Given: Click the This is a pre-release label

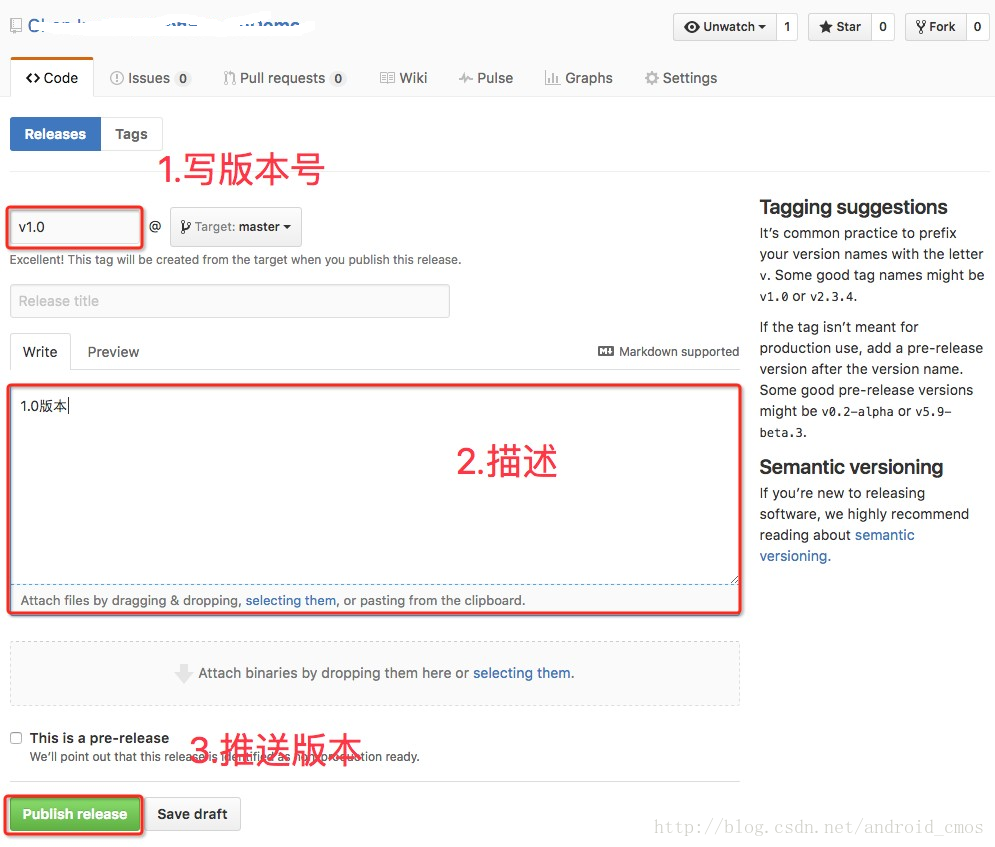Looking at the screenshot, I should point(100,738).
